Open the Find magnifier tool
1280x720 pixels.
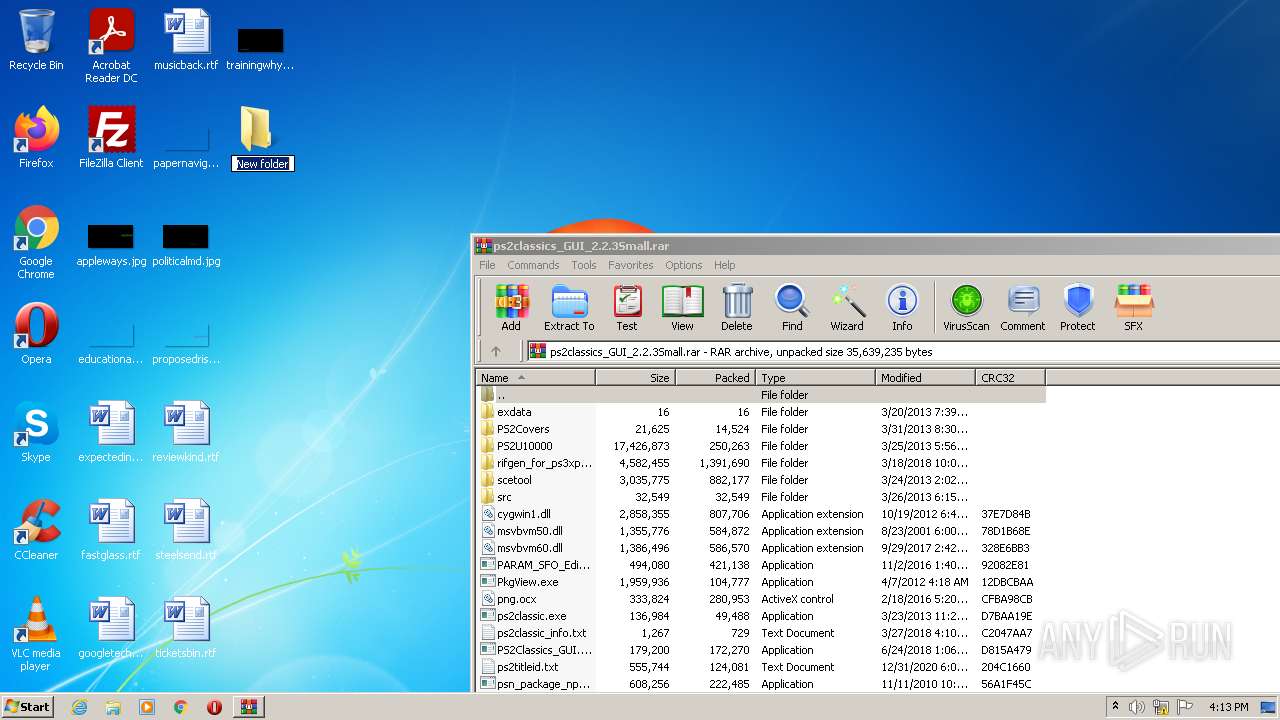(792, 308)
